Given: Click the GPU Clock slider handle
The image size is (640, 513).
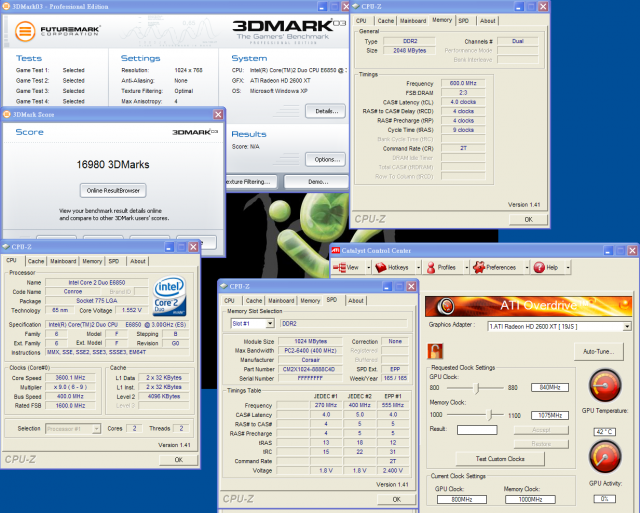Looking at the screenshot, I should tap(476, 387).
